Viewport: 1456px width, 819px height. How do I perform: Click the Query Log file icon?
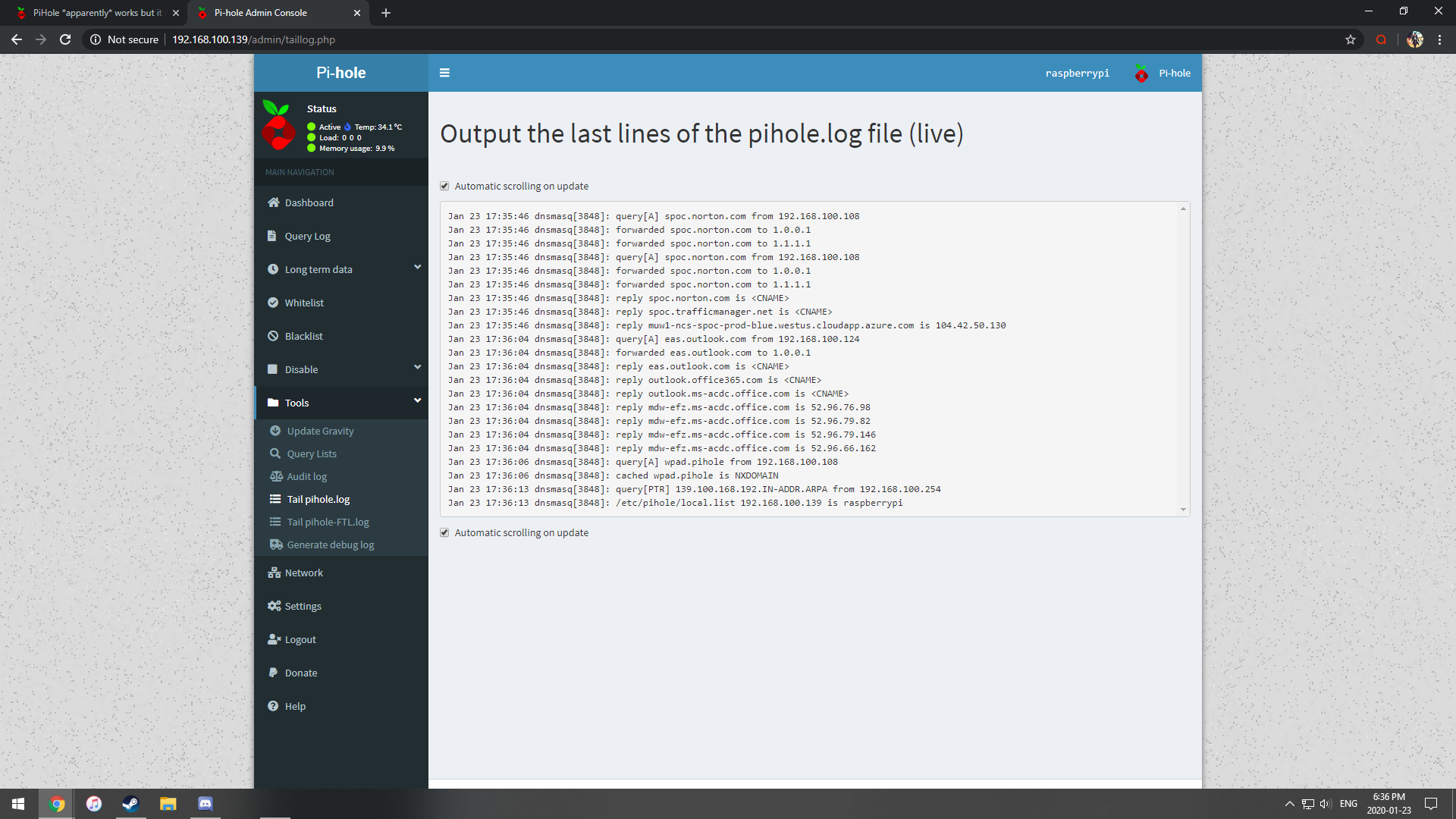click(272, 236)
